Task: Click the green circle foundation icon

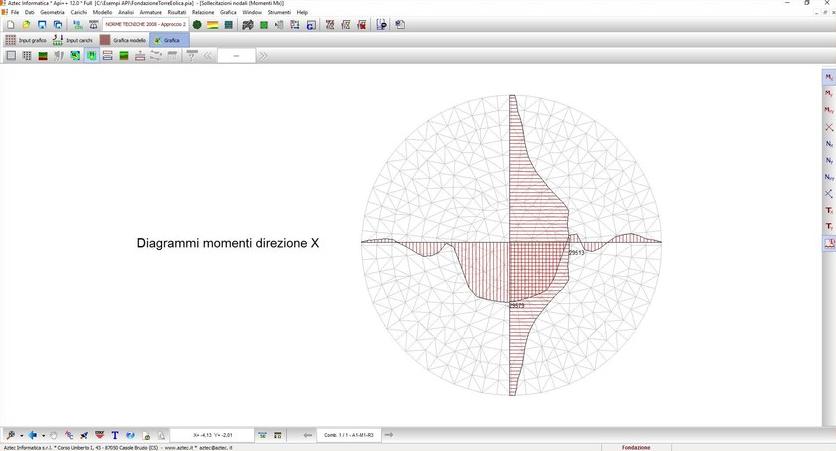Action: point(197,24)
